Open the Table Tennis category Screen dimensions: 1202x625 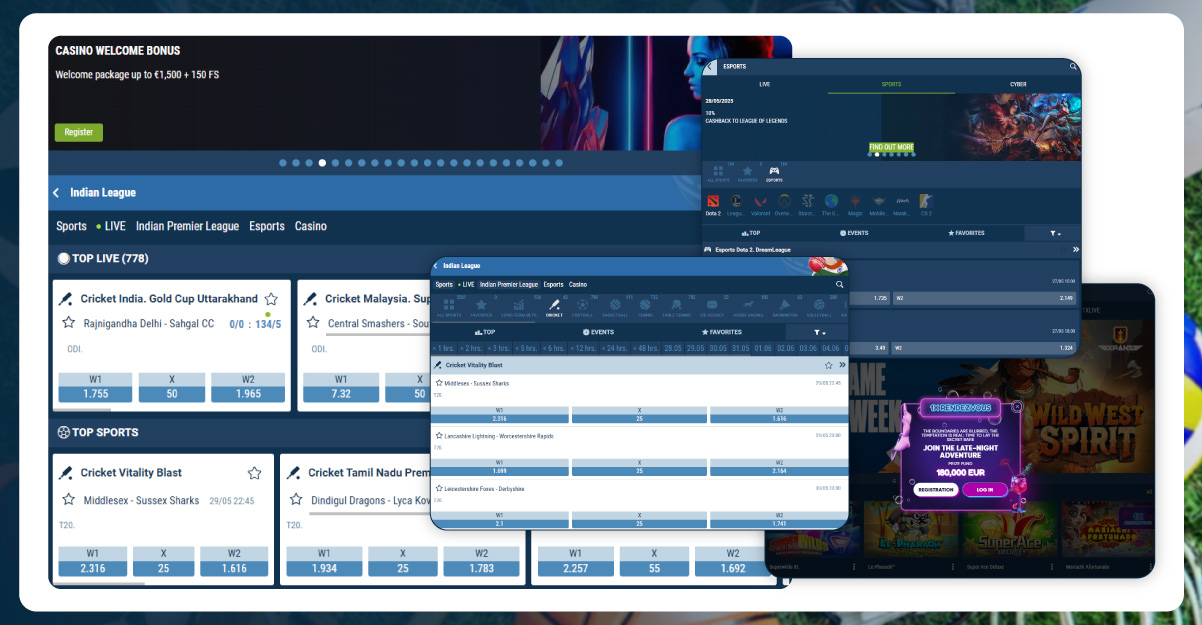point(676,306)
